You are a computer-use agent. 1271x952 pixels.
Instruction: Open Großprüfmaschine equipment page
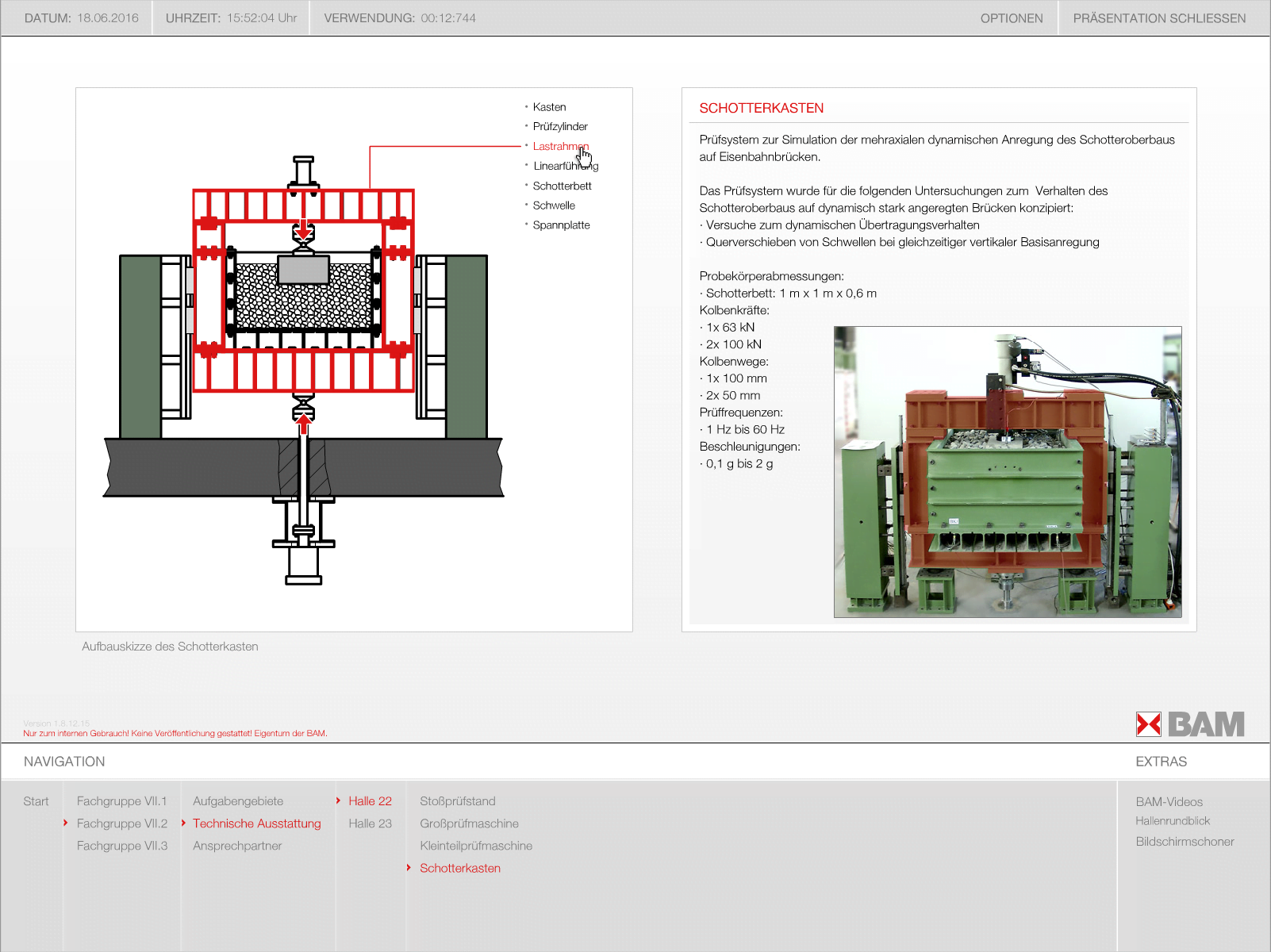tap(469, 823)
